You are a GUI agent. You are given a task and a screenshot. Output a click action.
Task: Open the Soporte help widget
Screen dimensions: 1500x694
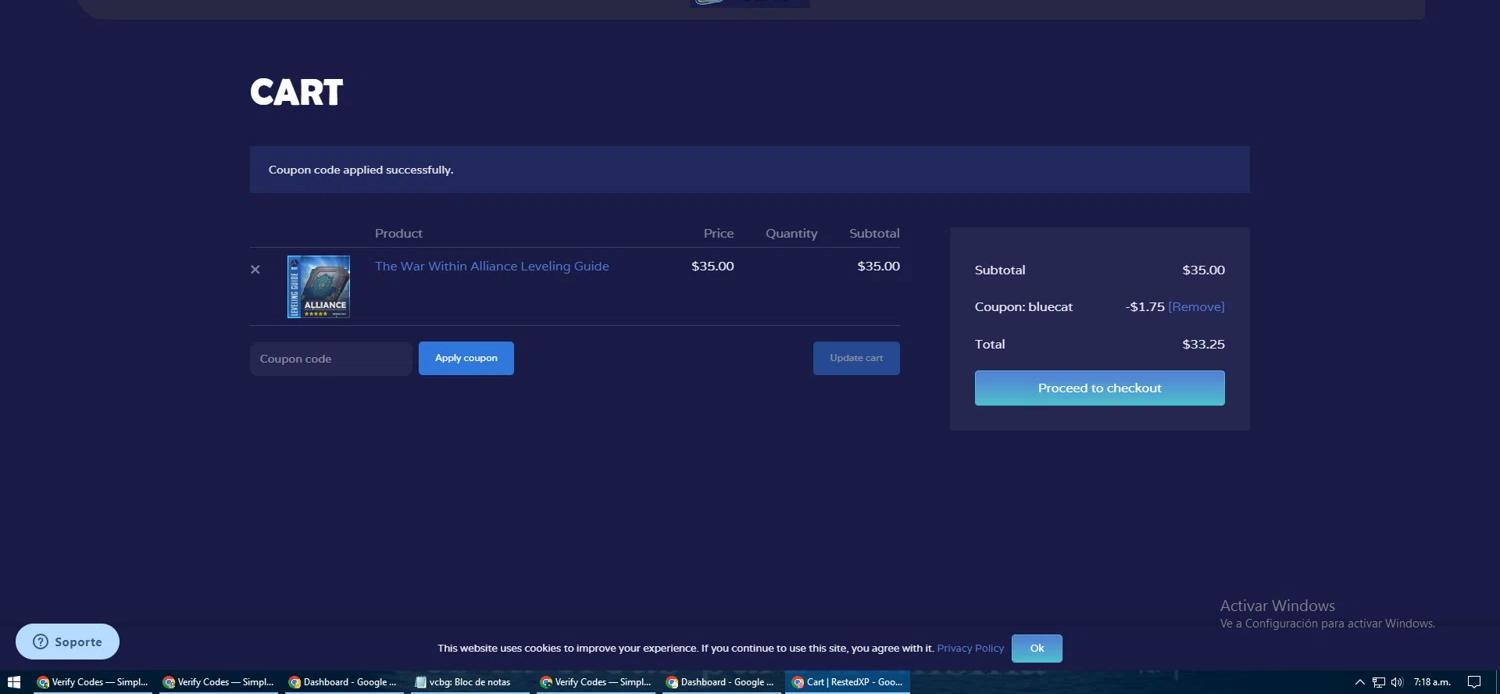pos(68,642)
